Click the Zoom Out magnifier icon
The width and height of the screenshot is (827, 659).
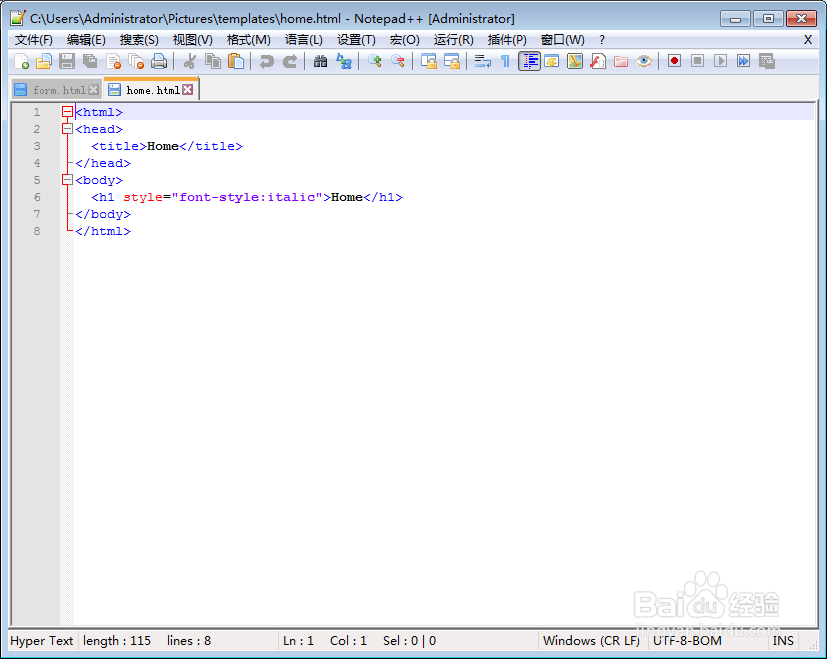click(x=398, y=61)
